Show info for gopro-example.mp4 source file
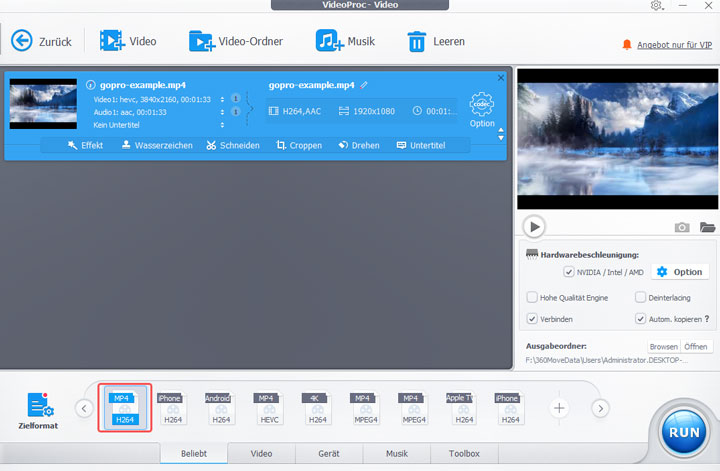 (x=90, y=85)
